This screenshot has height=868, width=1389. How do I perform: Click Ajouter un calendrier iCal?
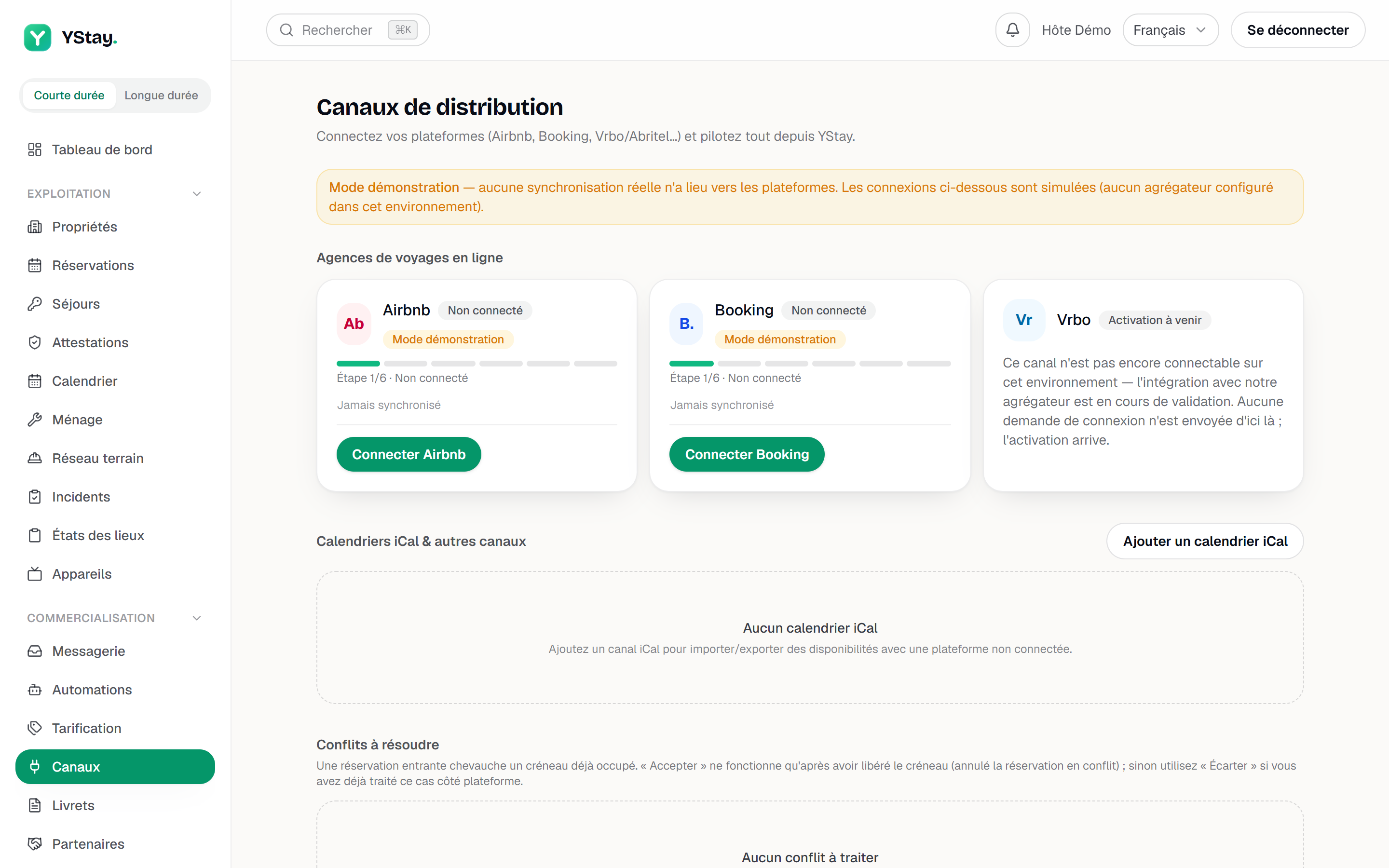[1205, 541]
